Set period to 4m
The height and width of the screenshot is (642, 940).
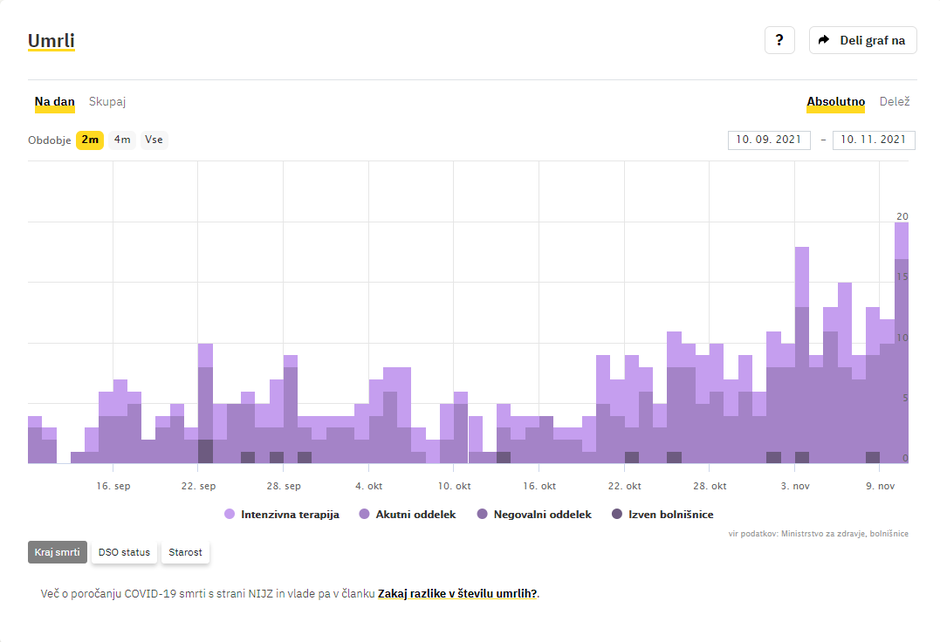point(122,140)
